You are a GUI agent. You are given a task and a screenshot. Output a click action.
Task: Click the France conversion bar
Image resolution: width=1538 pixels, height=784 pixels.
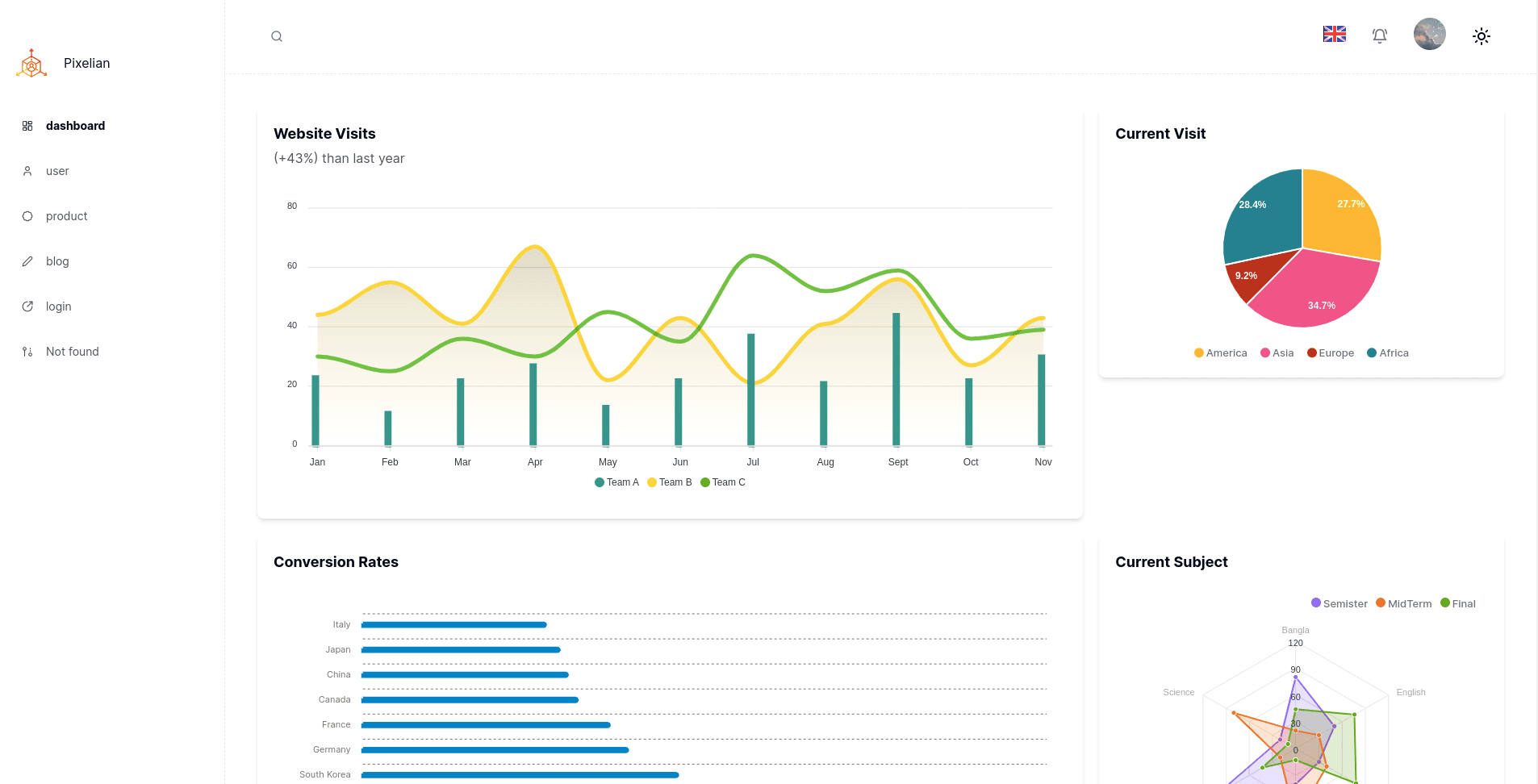[486, 725]
